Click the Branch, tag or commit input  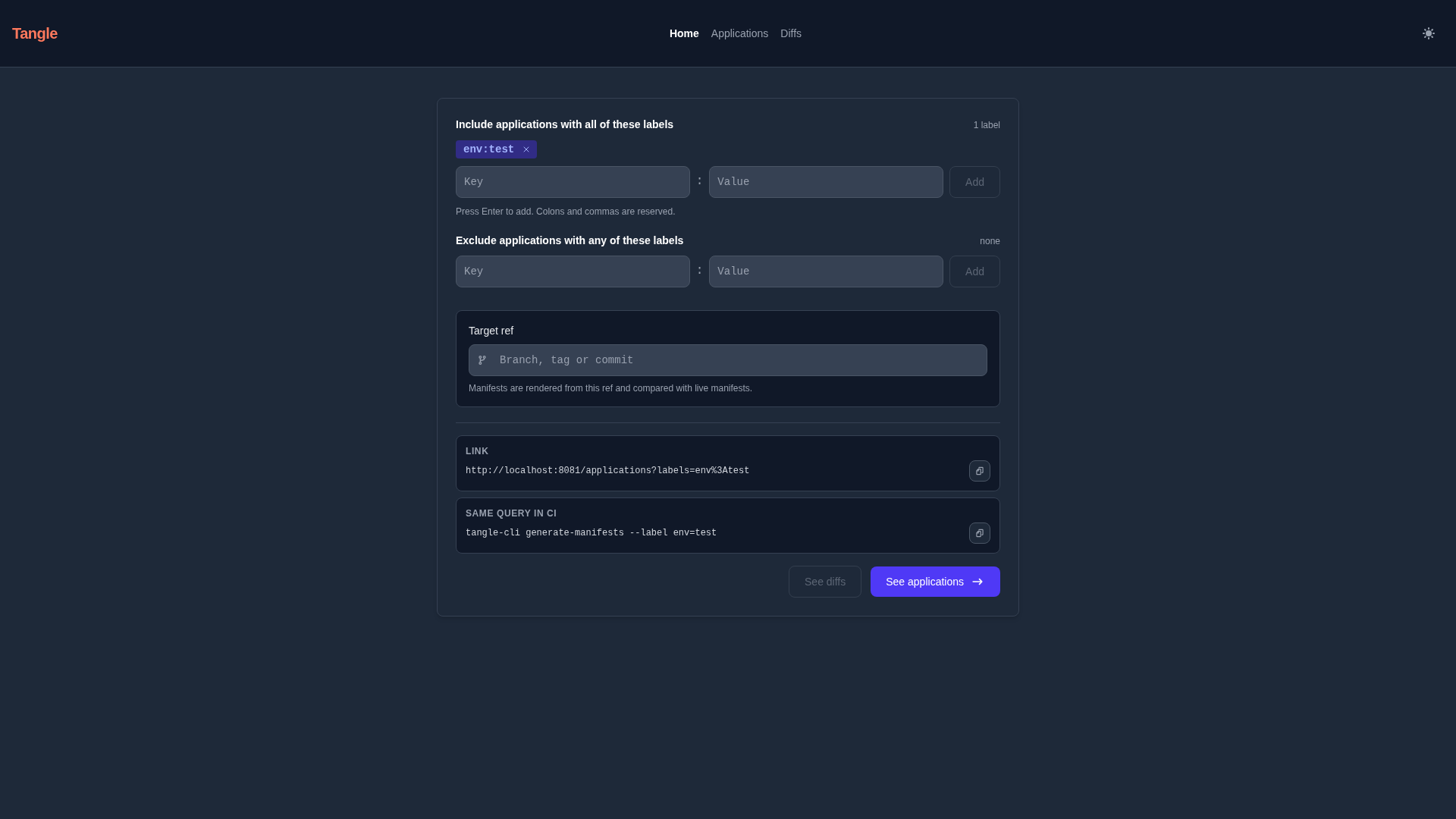(x=728, y=360)
